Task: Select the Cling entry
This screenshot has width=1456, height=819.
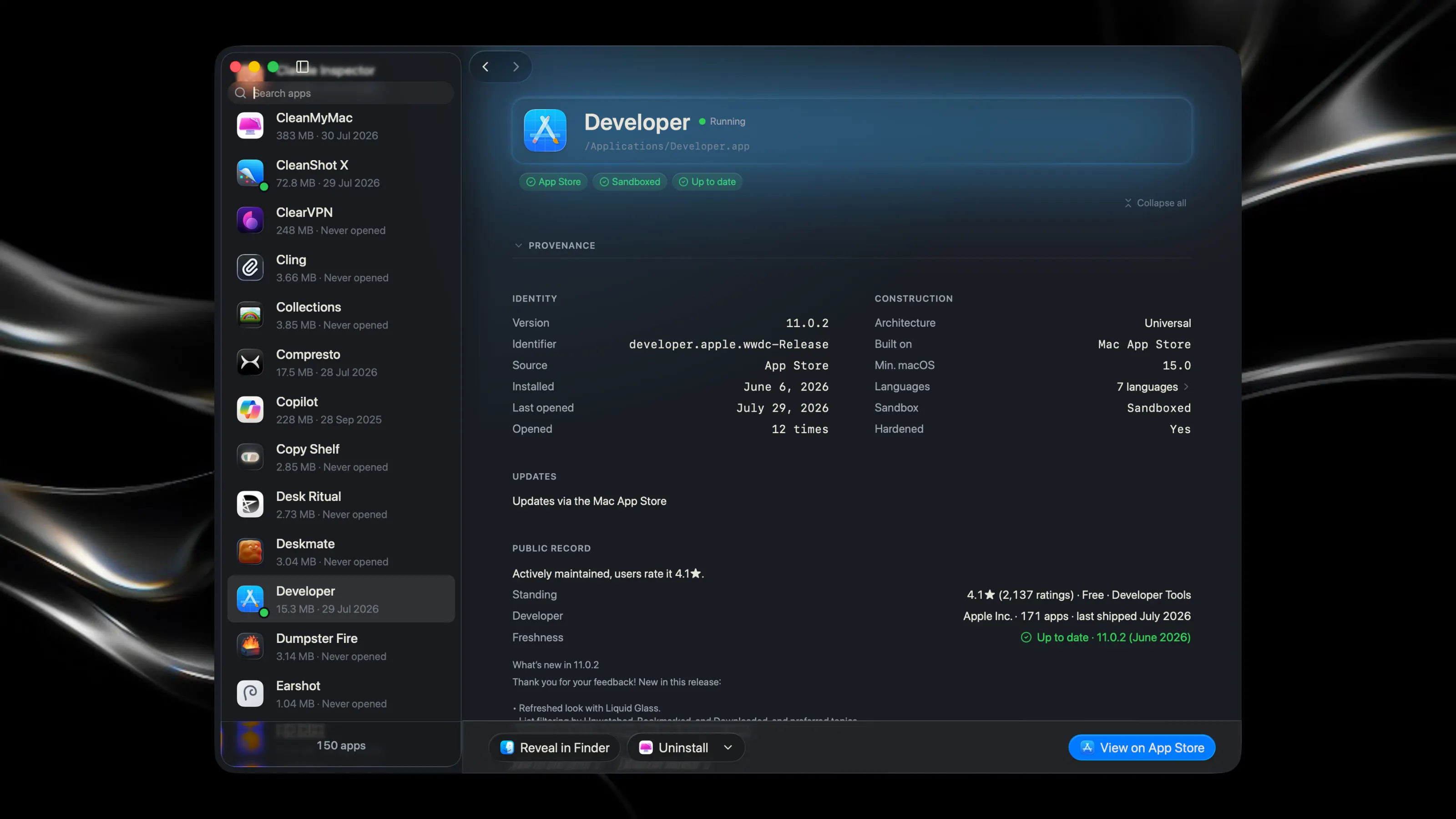Action: click(341, 268)
